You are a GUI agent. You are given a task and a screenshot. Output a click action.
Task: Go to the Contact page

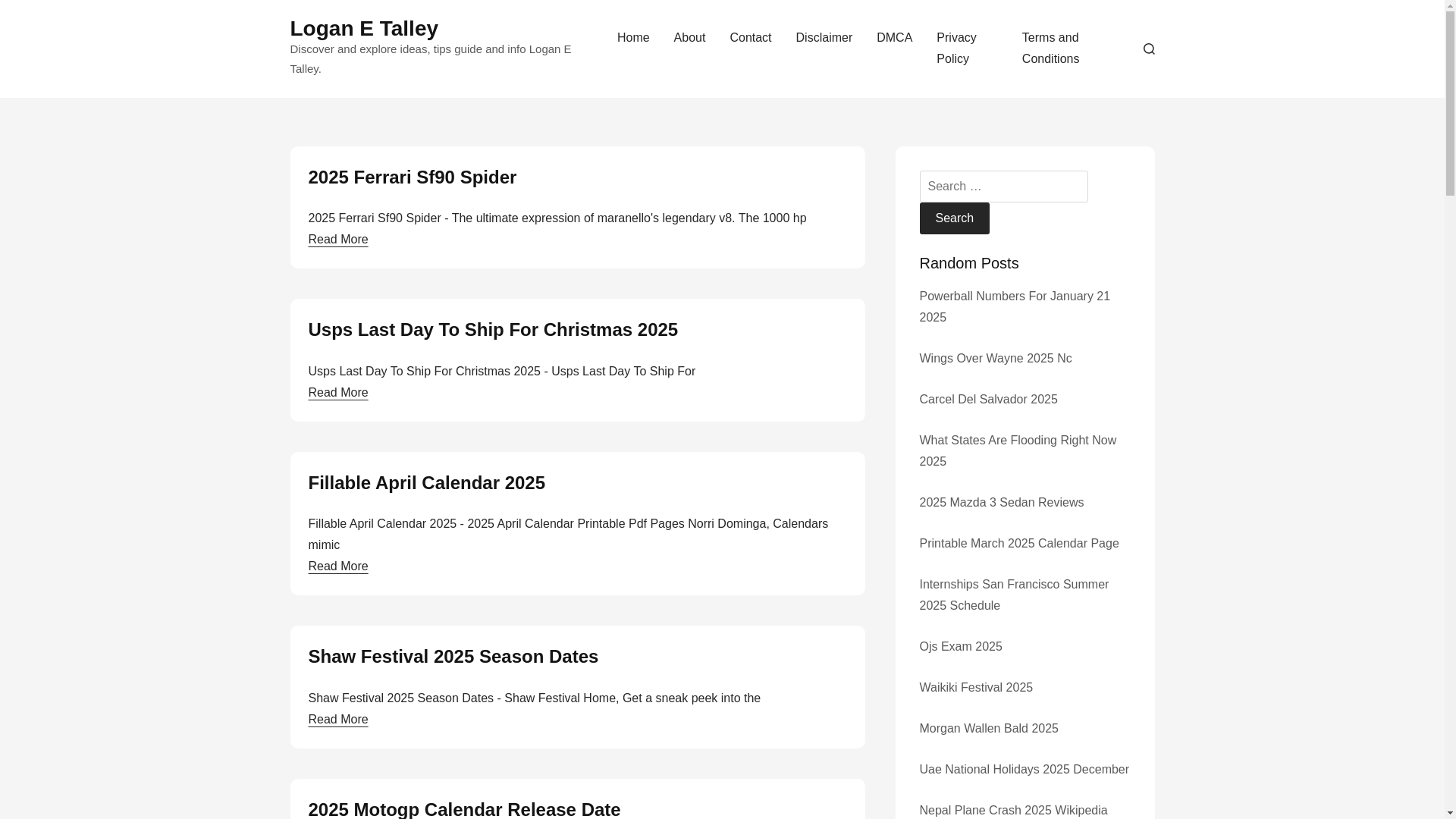[750, 38]
